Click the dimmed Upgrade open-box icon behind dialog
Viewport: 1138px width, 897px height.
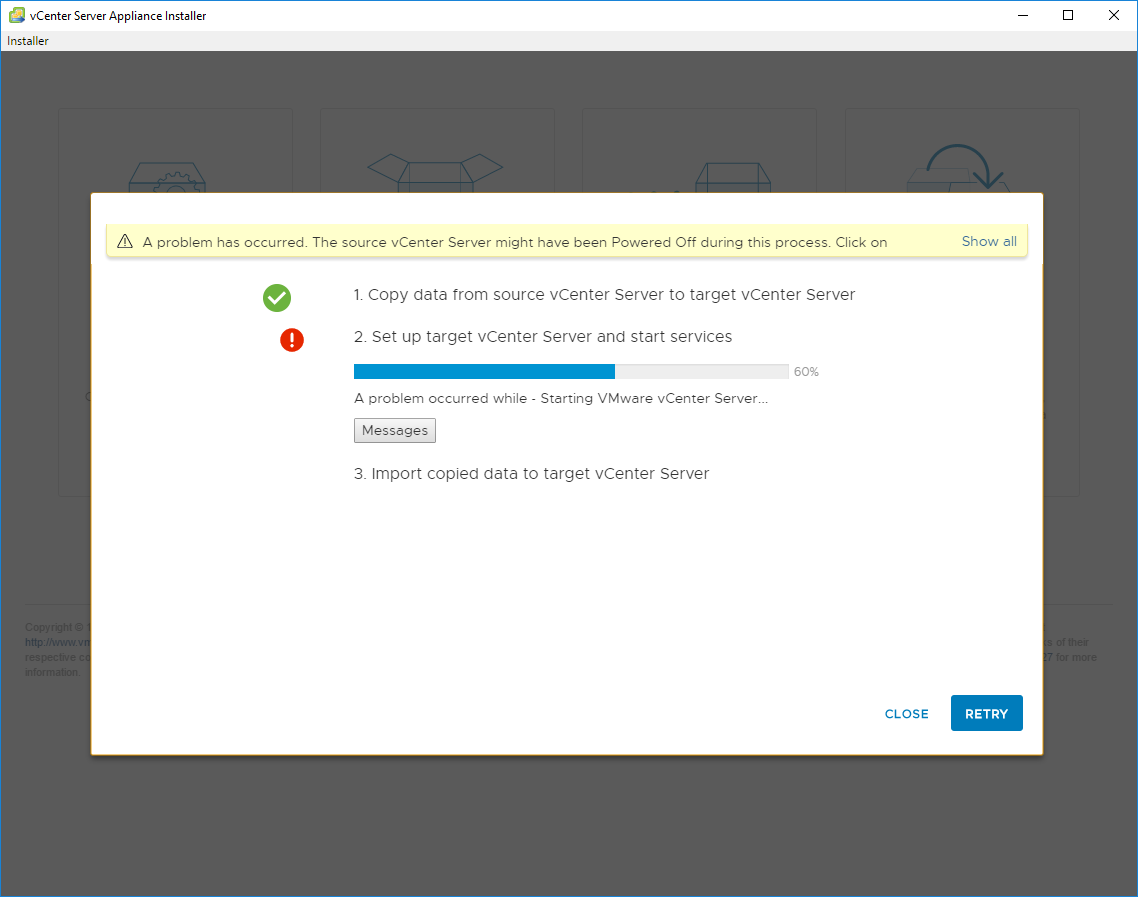(435, 173)
